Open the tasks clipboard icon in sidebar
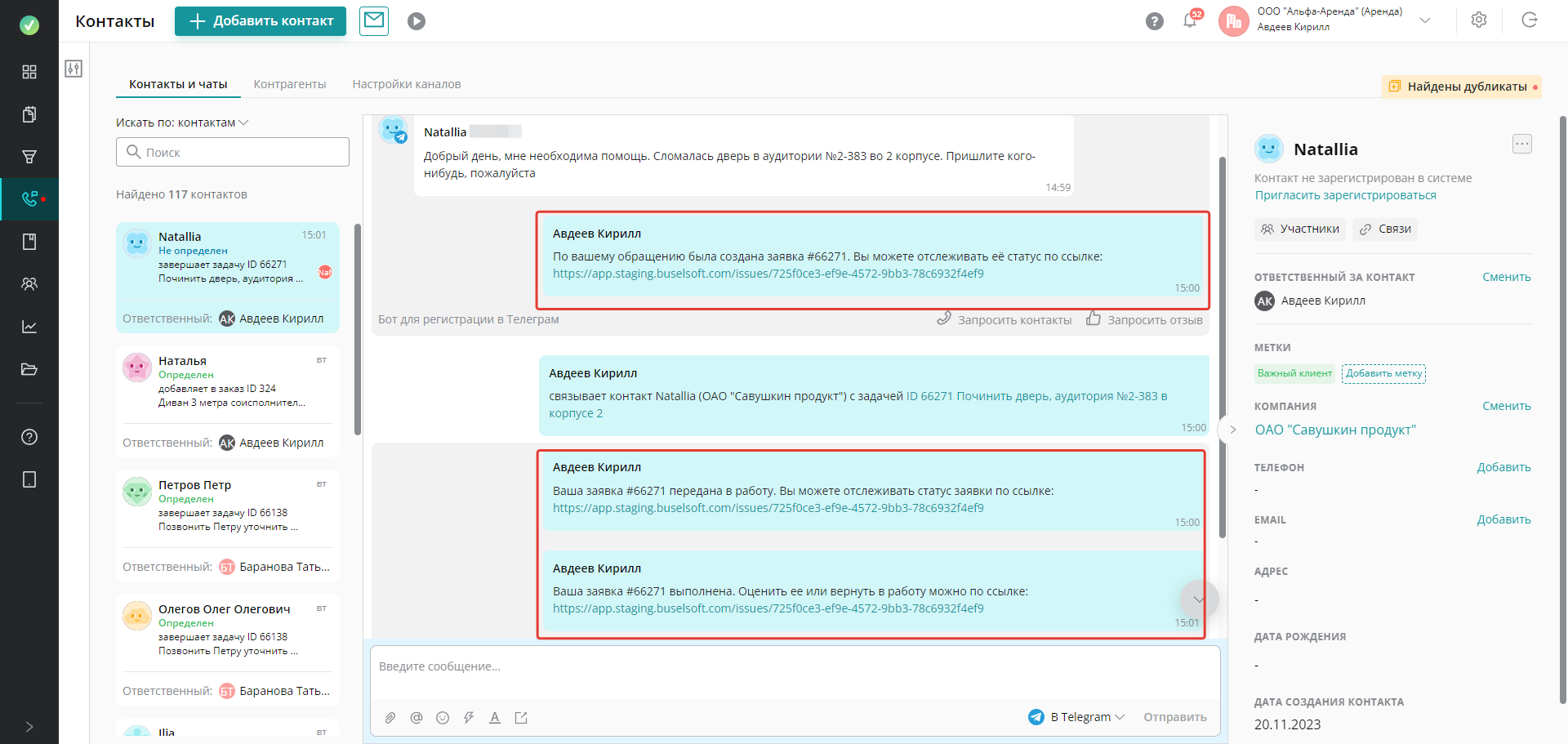The image size is (1568, 744). (29, 114)
